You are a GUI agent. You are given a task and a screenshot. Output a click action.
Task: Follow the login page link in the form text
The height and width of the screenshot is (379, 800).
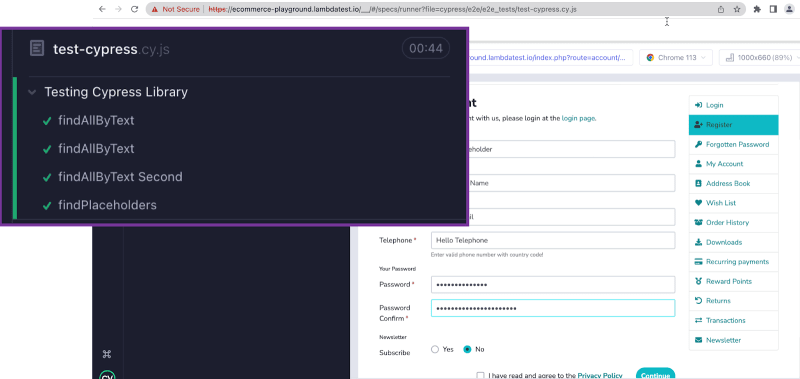click(x=578, y=118)
